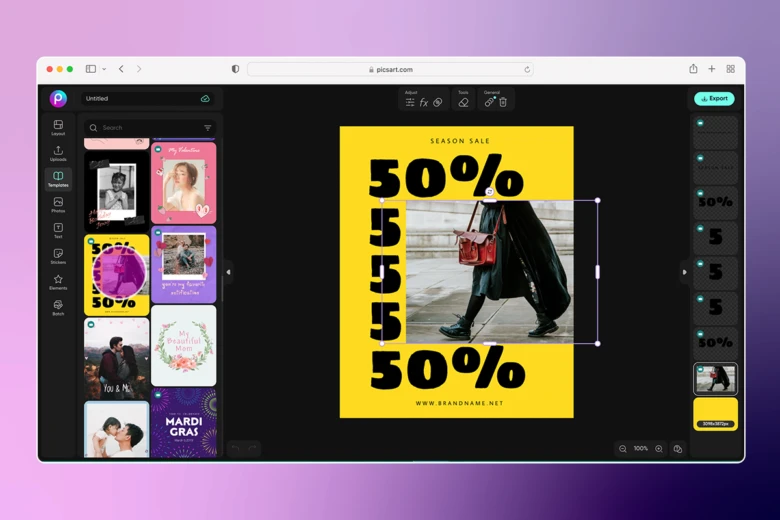780x520 pixels.
Task: Toggle the layers overlay button near zoom
Action: coord(678,449)
